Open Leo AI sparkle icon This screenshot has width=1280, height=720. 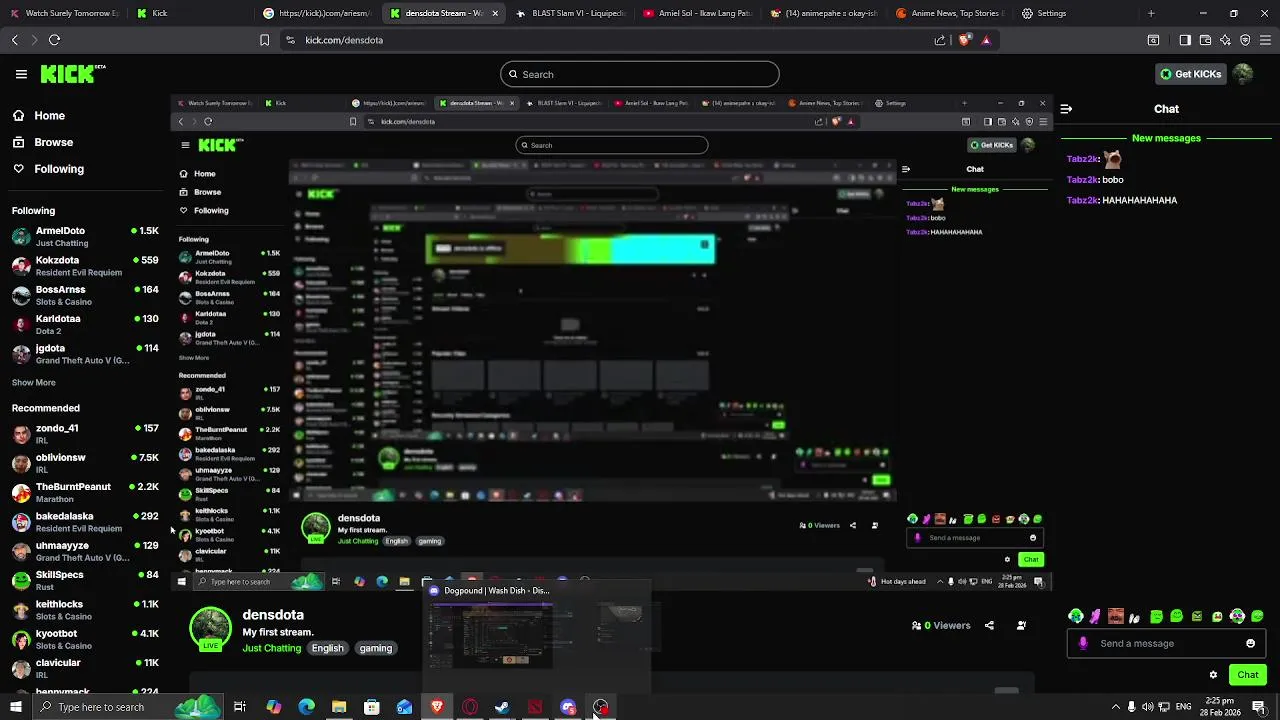click(1225, 40)
